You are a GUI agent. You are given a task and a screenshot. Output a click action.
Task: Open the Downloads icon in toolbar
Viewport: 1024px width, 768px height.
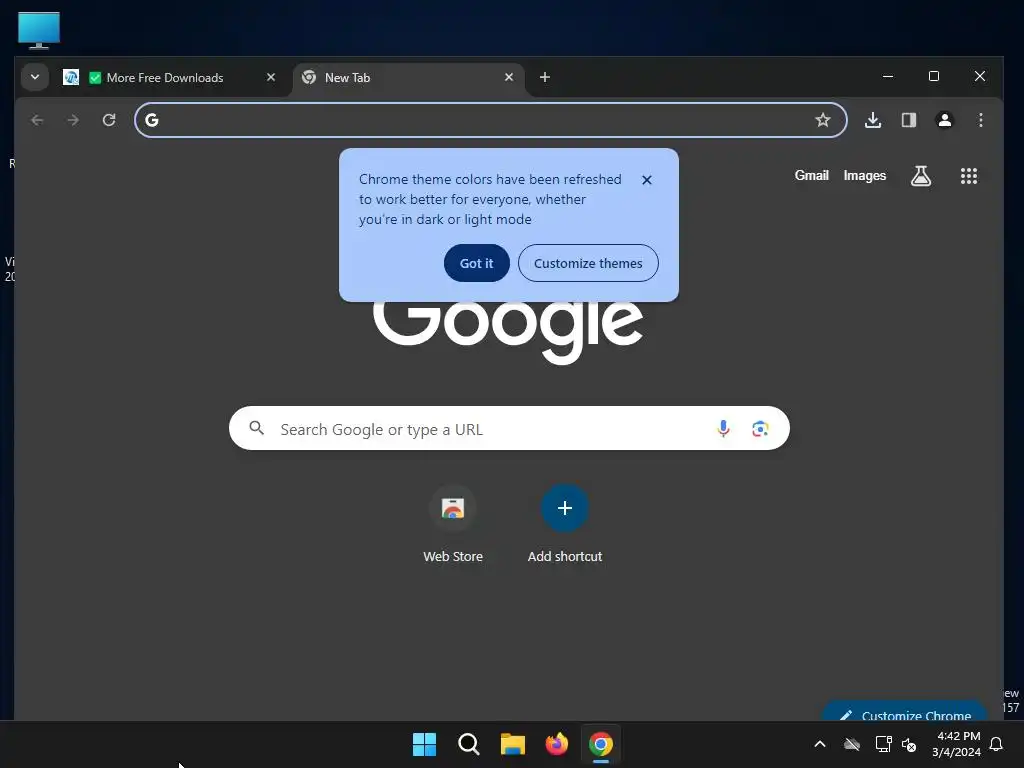point(873,120)
